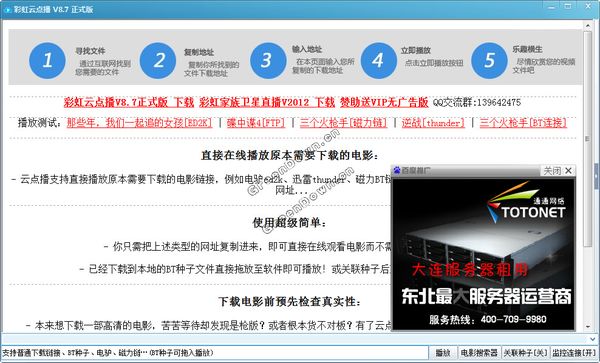This screenshot has height=363, width=600.
Task: Open the 彩虹家族卫星直播V2012 下载 link
Action: pos(267,102)
